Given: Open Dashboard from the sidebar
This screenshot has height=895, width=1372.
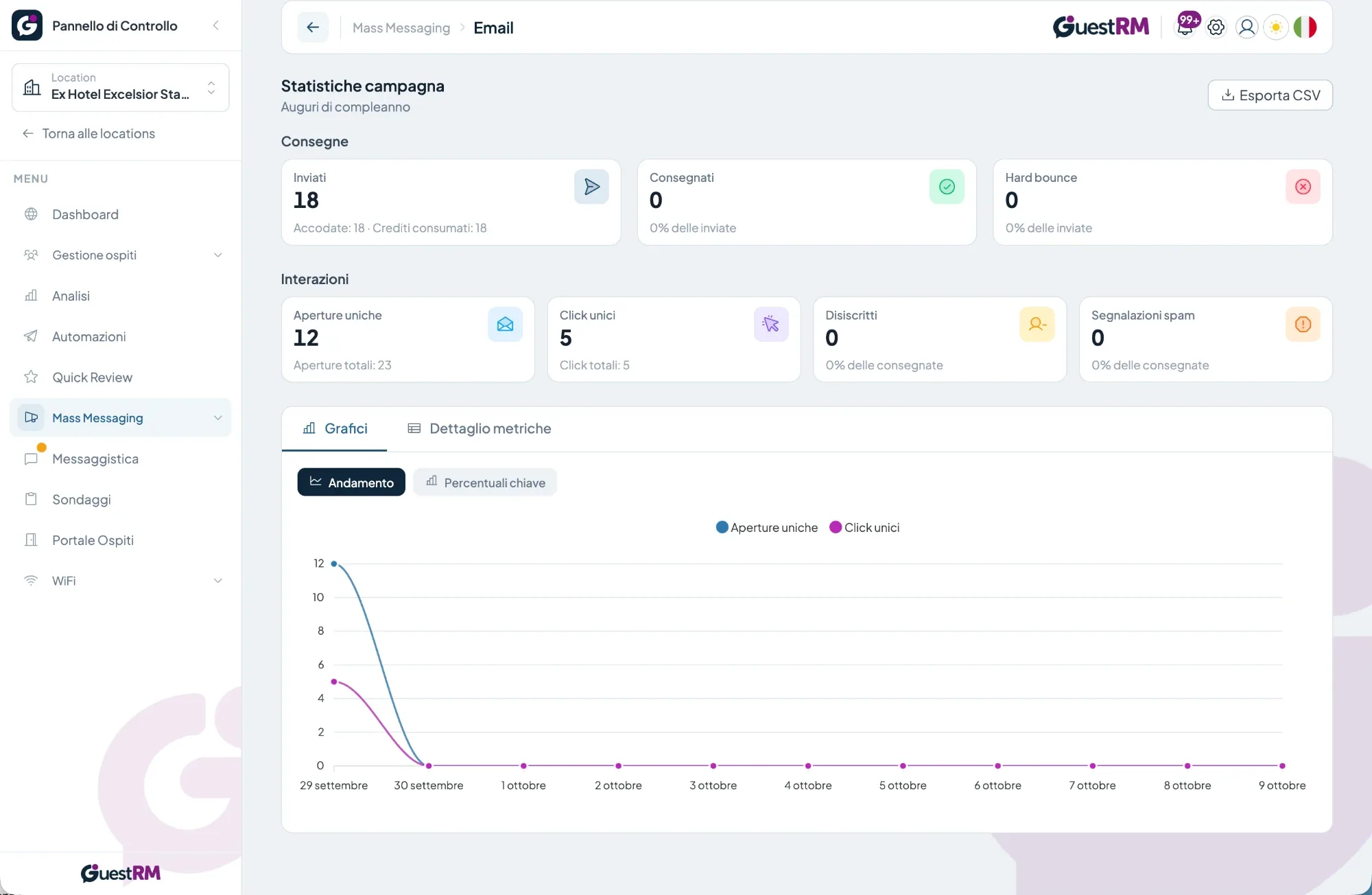Looking at the screenshot, I should (x=120, y=215).
